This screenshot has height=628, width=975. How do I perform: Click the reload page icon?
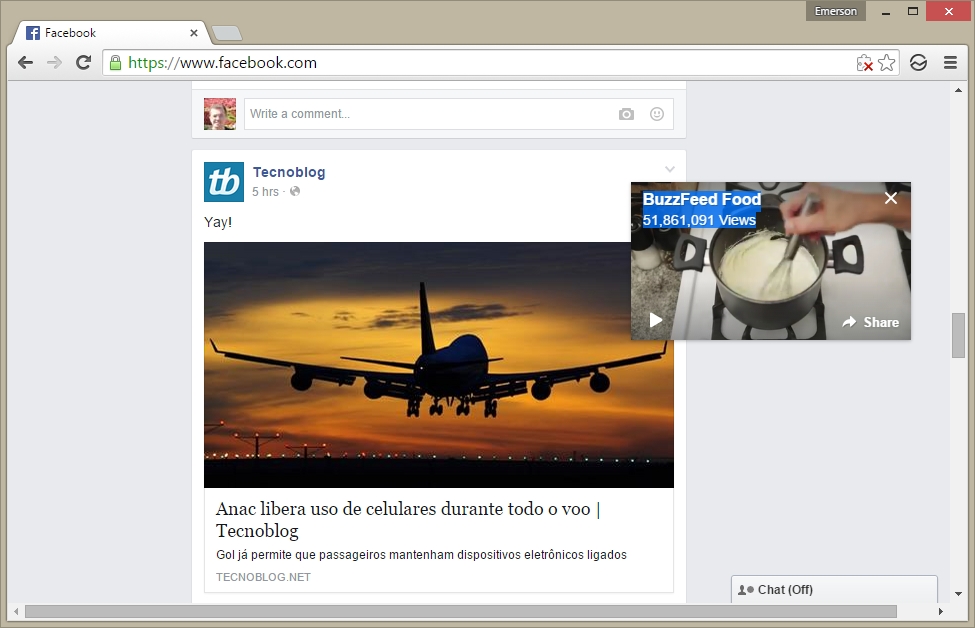(84, 62)
